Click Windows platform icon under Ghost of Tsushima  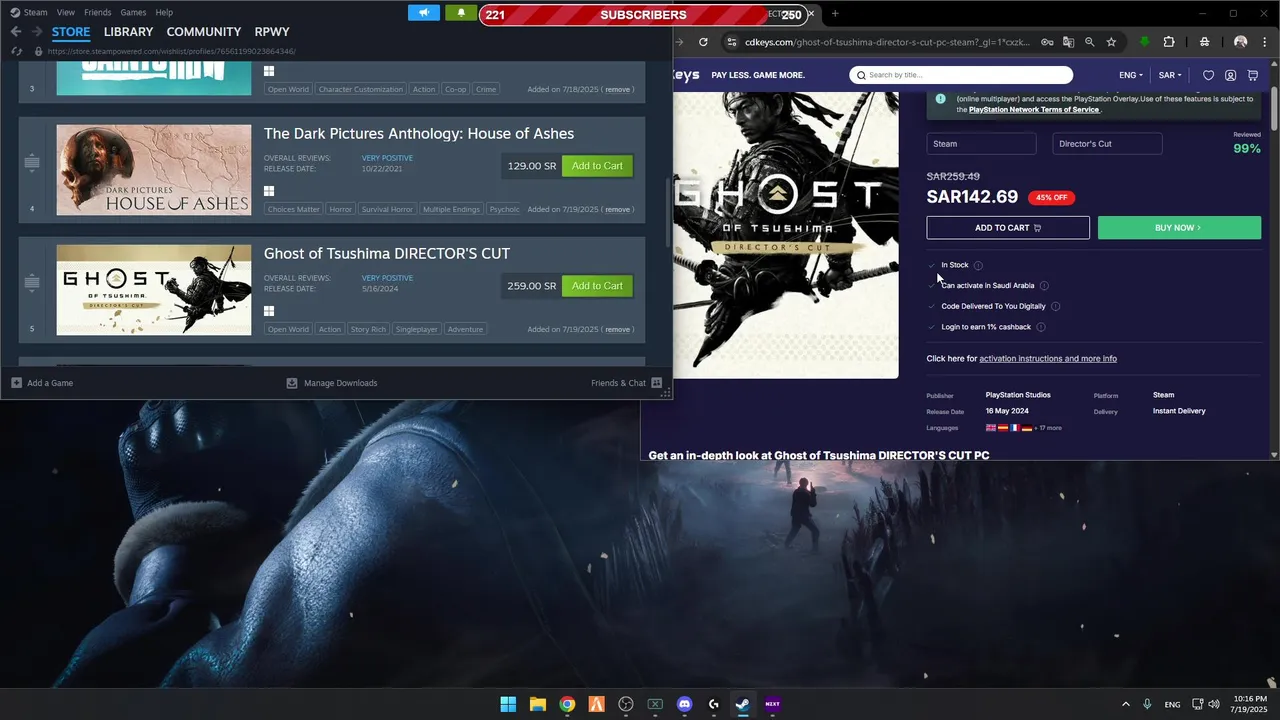click(x=269, y=311)
